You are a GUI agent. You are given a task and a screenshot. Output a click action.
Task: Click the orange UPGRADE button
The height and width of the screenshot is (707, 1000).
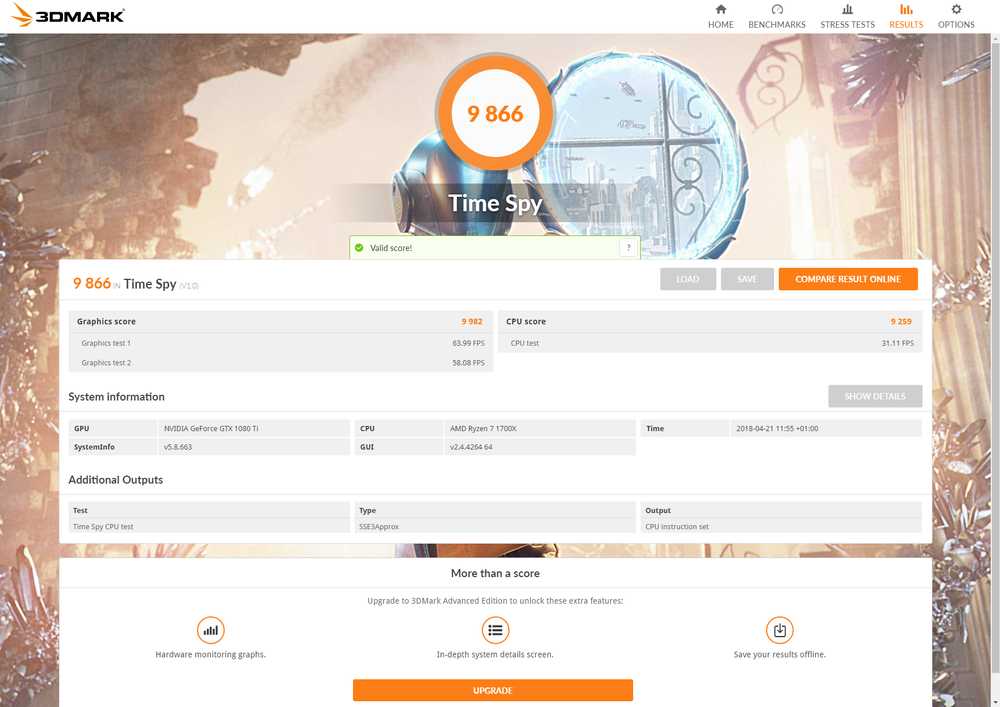492,690
